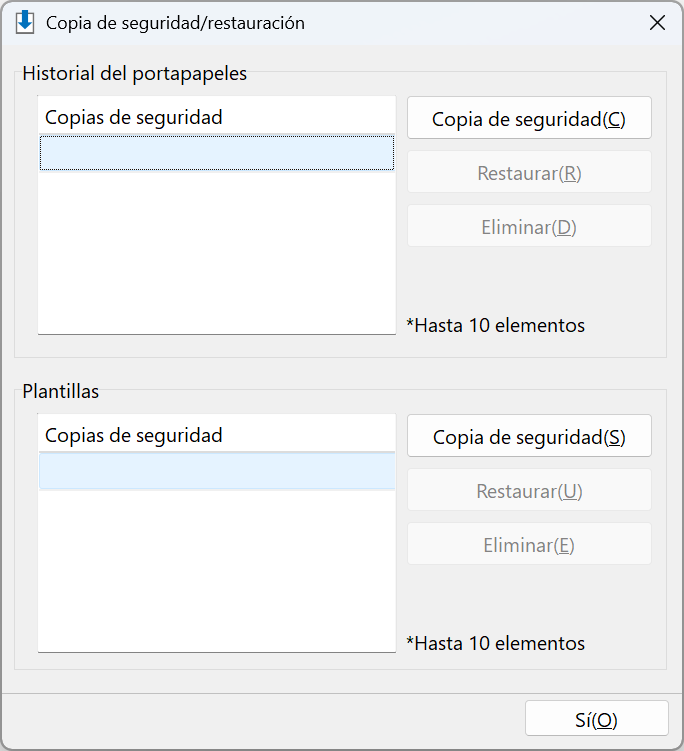This screenshot has height=751, width=684.
Task: Select the highlighted row in Plantillas list
Action: point(217,471)
